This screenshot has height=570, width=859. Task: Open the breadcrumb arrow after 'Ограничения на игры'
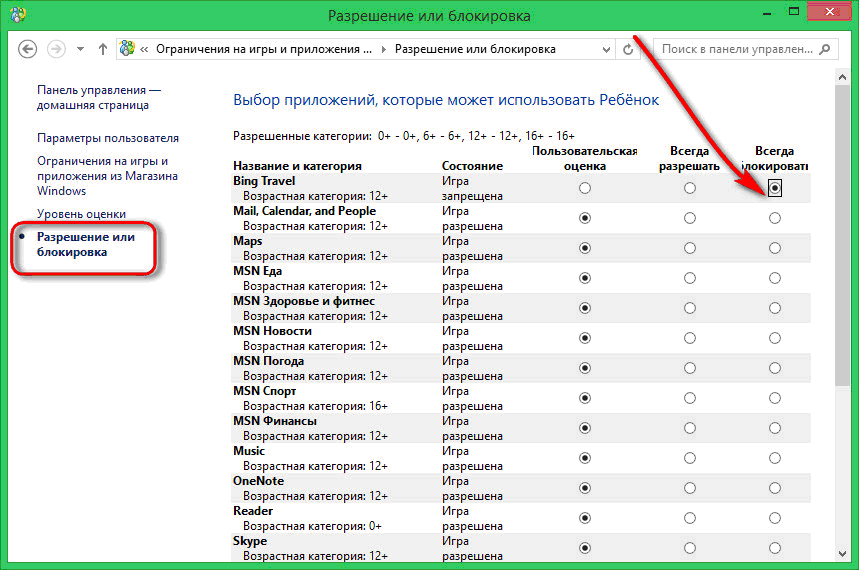[x=383, y=49]
